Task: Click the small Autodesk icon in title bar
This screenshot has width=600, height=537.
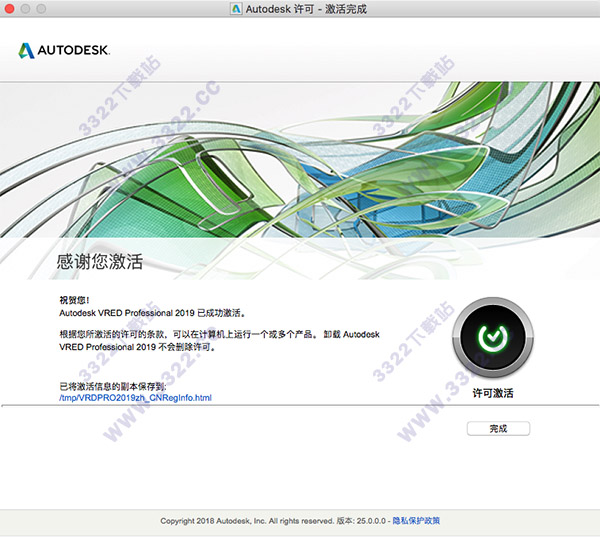Action: 235,8
